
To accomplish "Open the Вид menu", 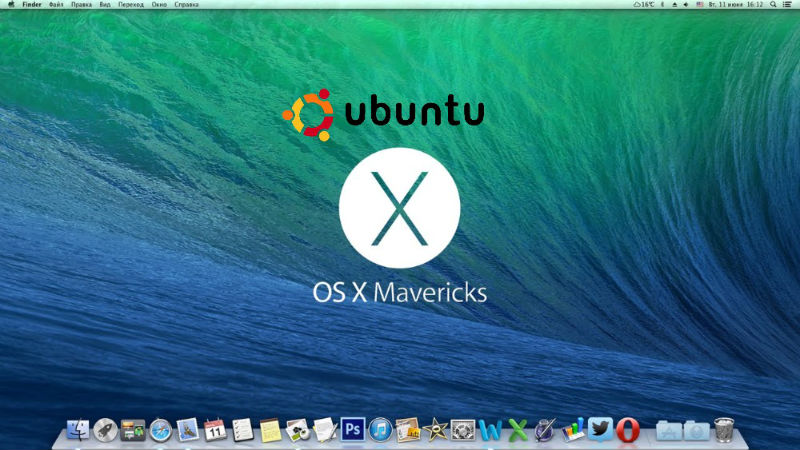I will pos(105,4).
